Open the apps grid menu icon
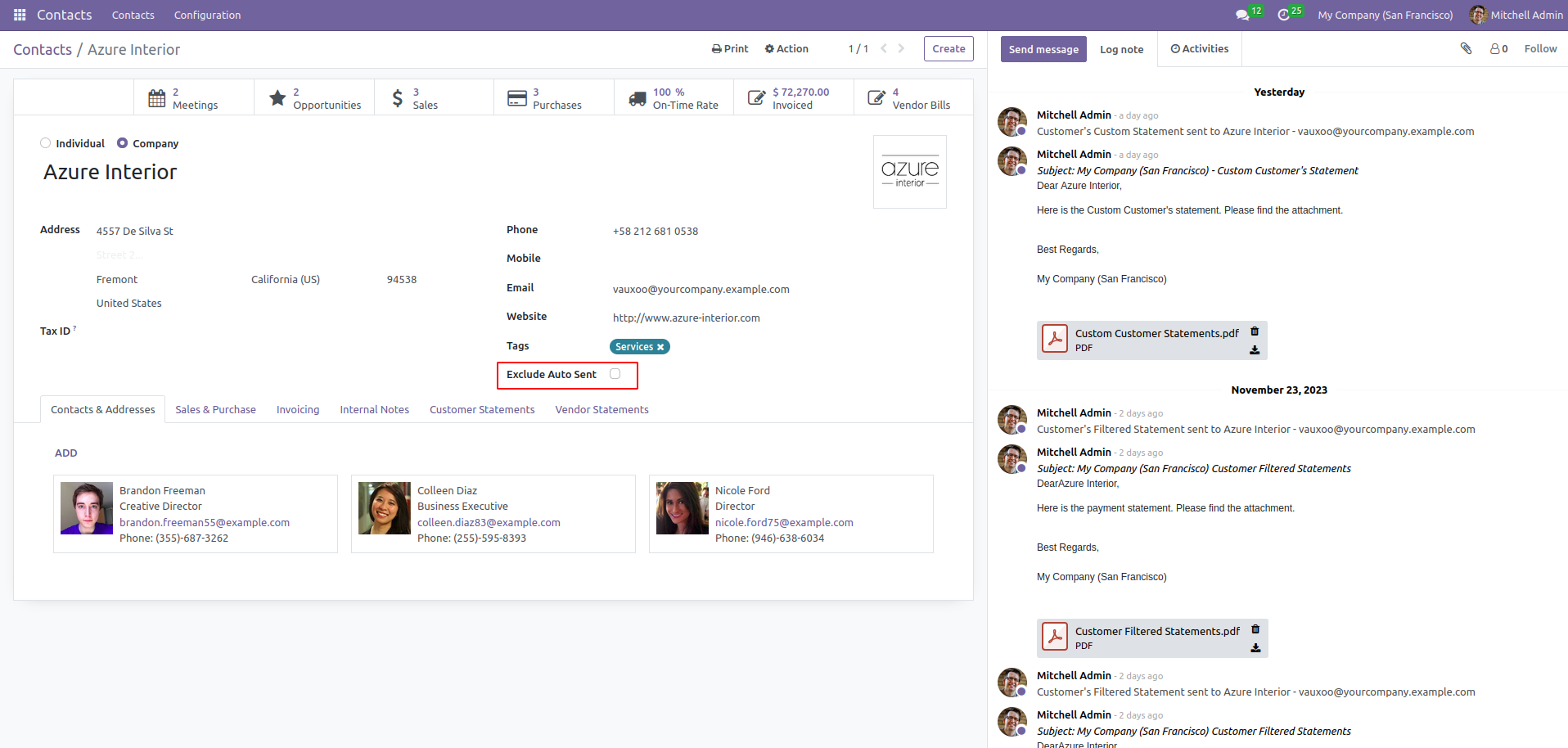The image size is (1568, 748). (x=20, y=15)
